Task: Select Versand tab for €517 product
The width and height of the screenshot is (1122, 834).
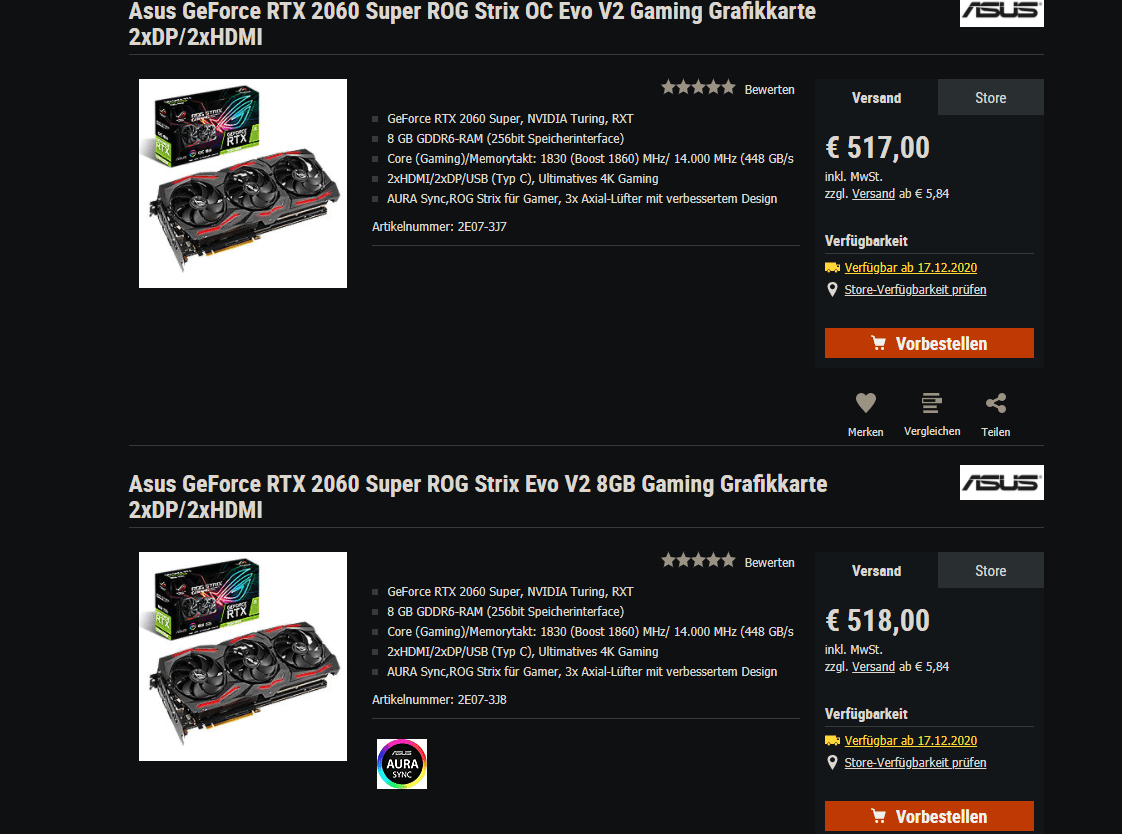Action: click(876, 97)
